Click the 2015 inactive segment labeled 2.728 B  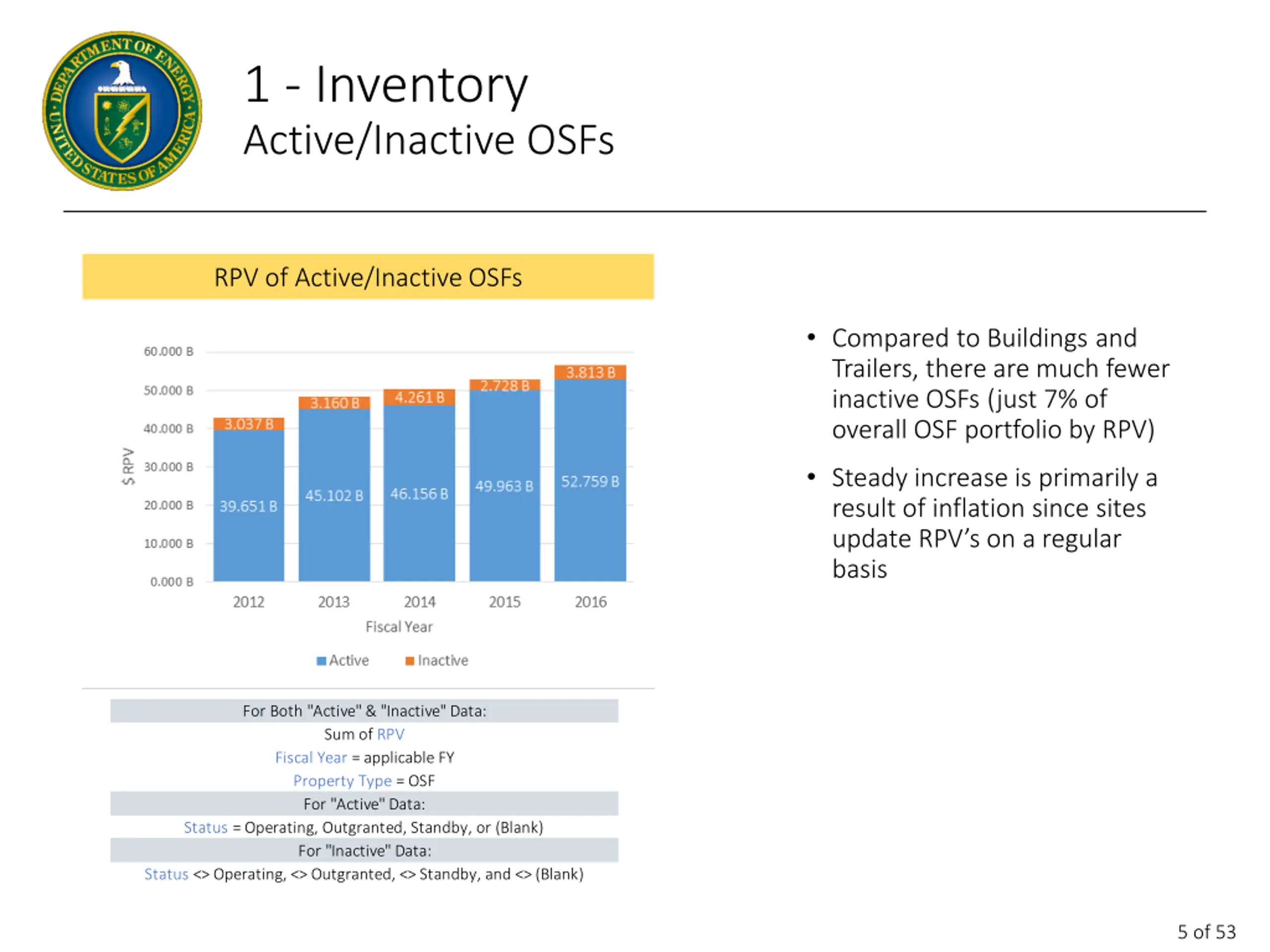[x=504, y=385]
